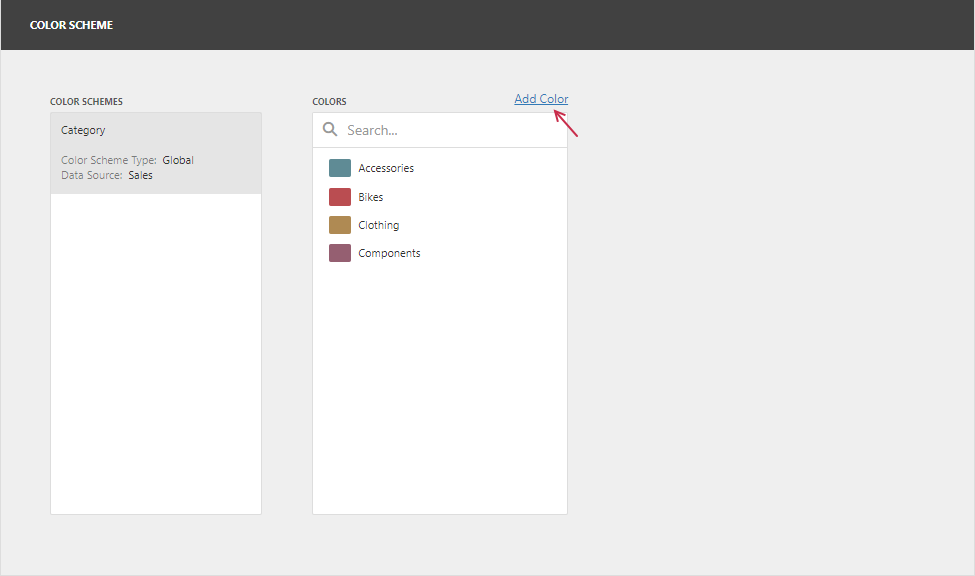
Task: Click the Sales data source value
Action: click(140, 174)
